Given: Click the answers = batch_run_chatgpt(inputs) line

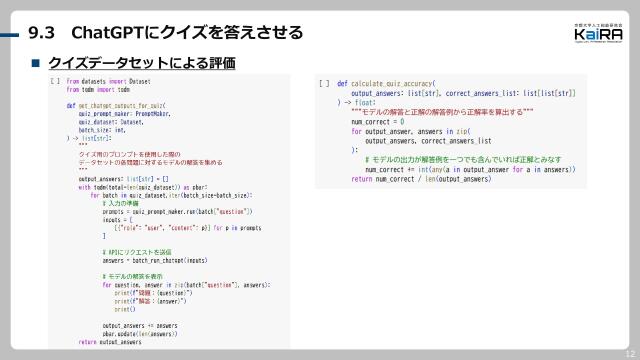Looking at the screenshot, I should (x=155, y=260).
